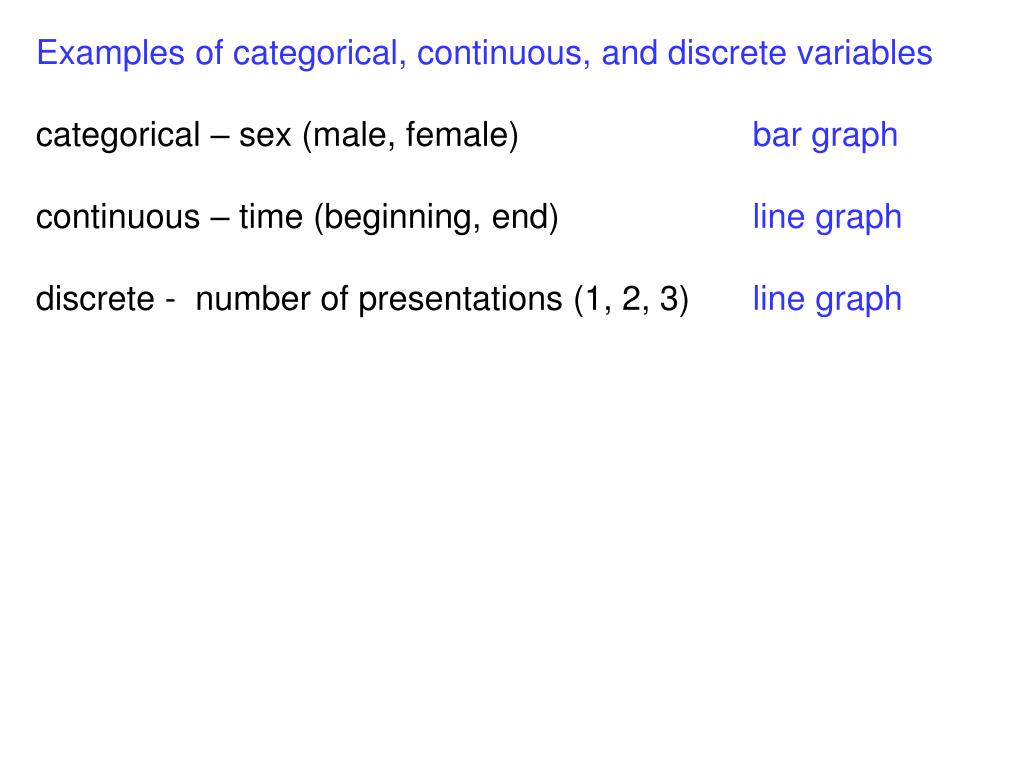Click the word "end)" in the second row
The image size is (1024, 768).
(x=524, y=217)
